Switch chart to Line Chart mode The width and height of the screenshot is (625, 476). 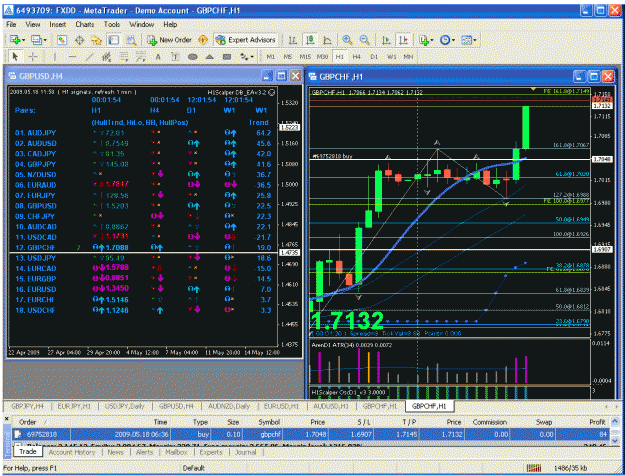click(x=327, y=40)
